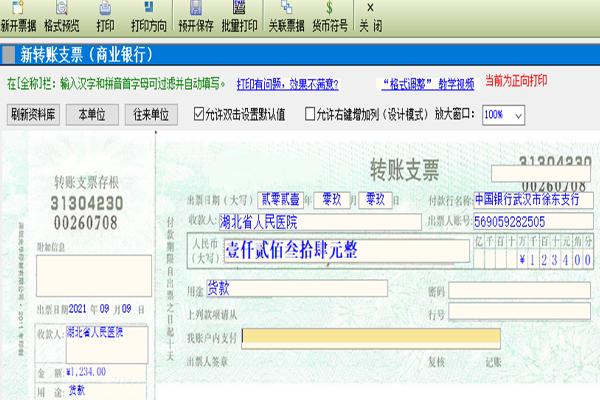Click the yellow 我账户内支付 field
Viewport: 600px width, 400px height.
(x=371, y=338)
